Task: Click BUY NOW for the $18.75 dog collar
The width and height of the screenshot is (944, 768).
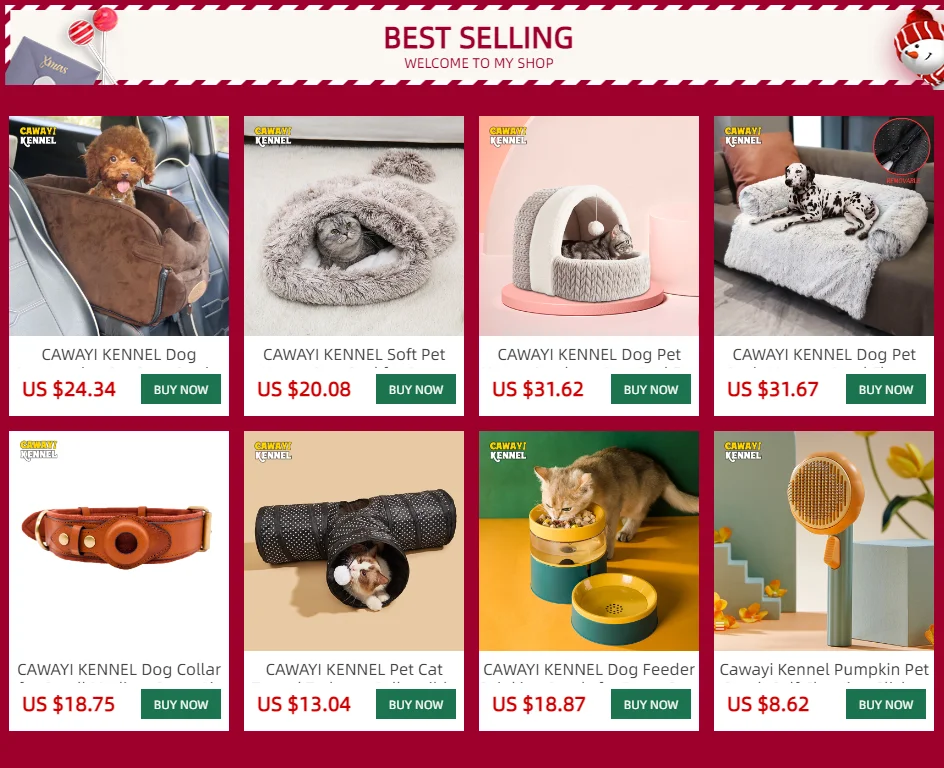Action: coord(181,704)
